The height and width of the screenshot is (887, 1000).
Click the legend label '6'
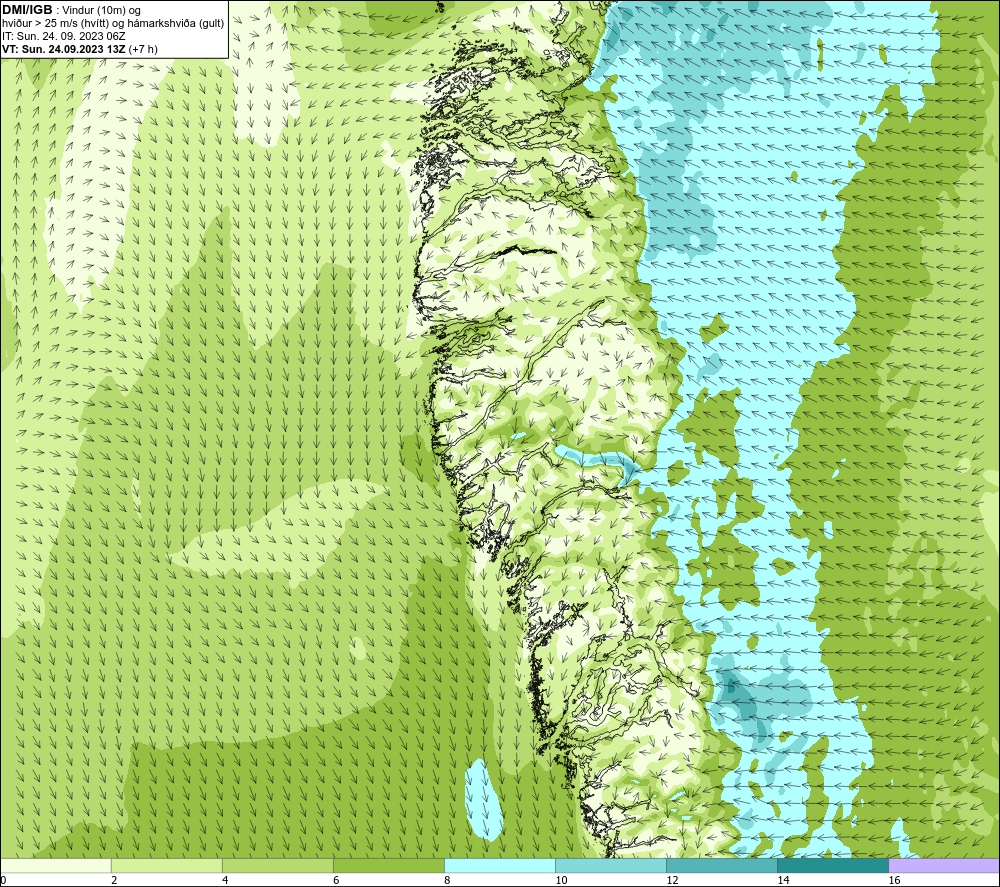tap(335, 880)
